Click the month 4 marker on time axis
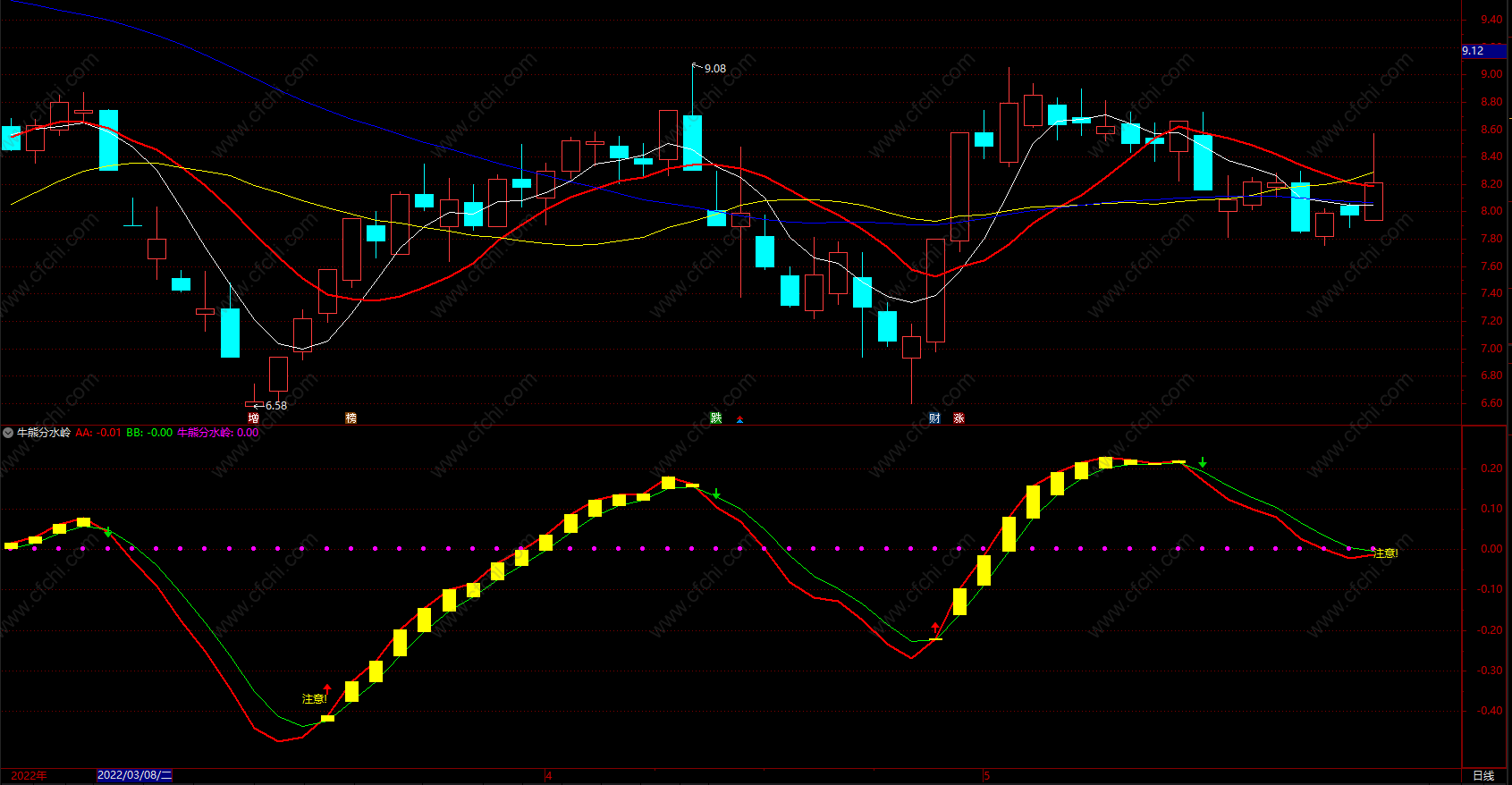Viewport: 1512px width, 785px height. coord(549,776)
